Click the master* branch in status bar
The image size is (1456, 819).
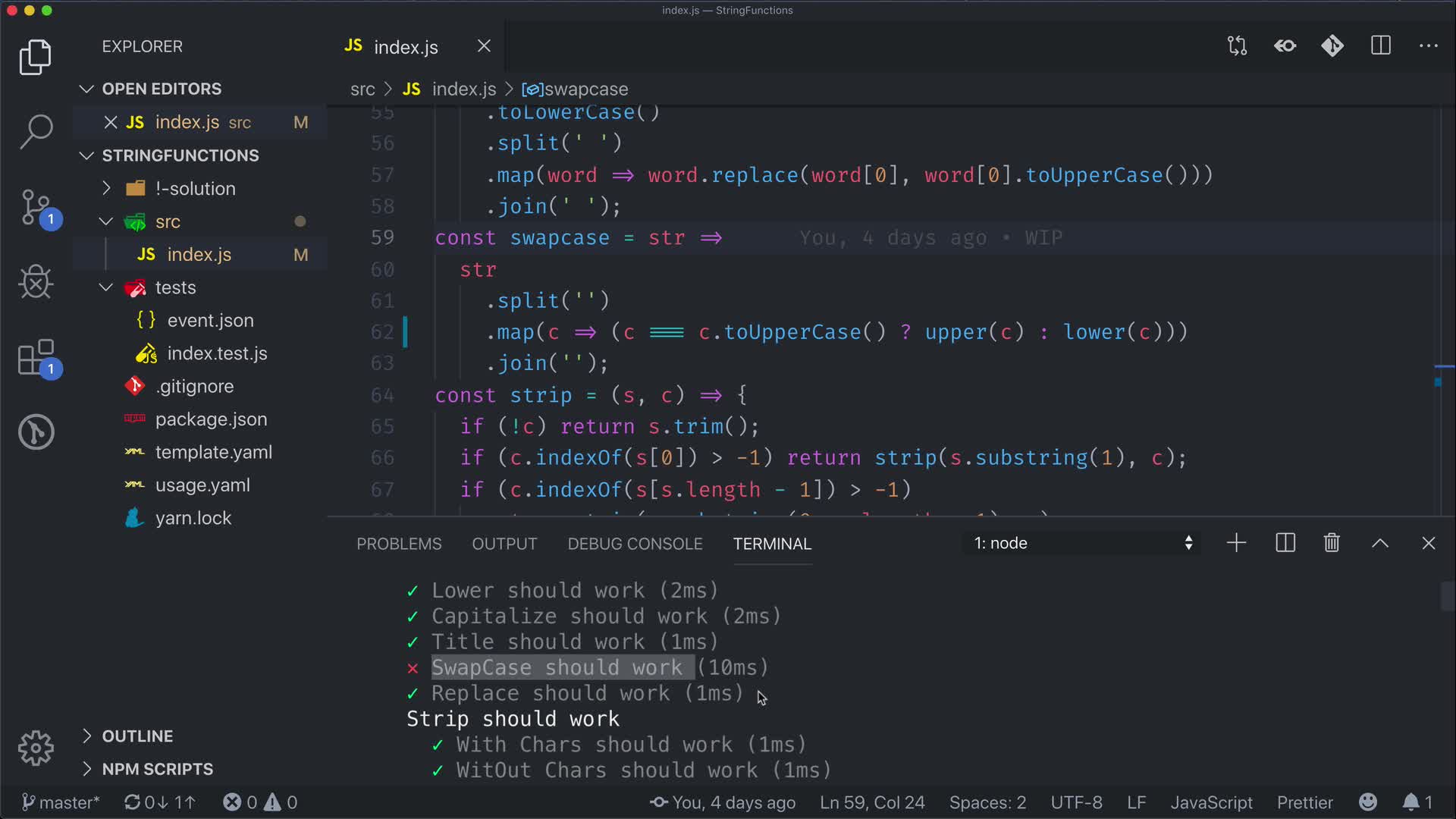(61, 802)
